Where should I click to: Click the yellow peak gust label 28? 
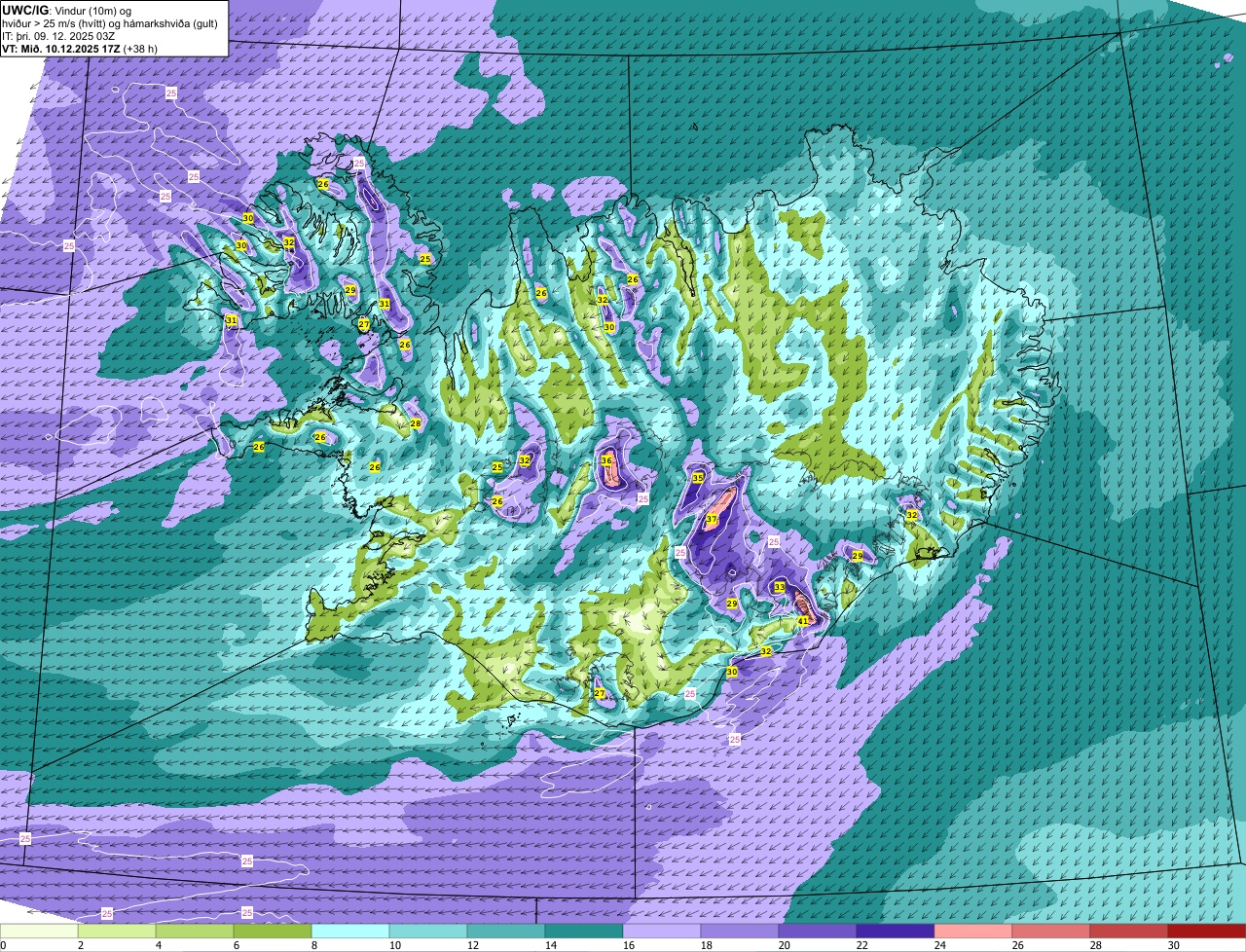click(x=416, y=423)
